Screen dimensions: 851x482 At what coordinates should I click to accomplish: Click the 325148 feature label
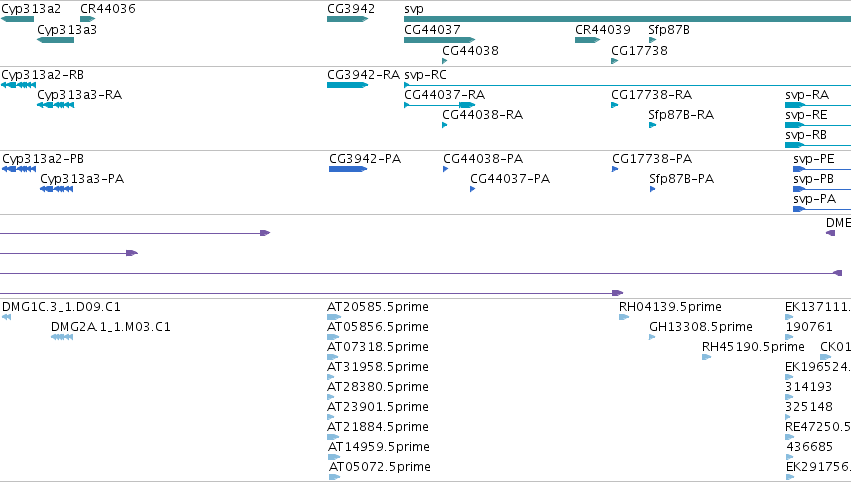point(809,407)
